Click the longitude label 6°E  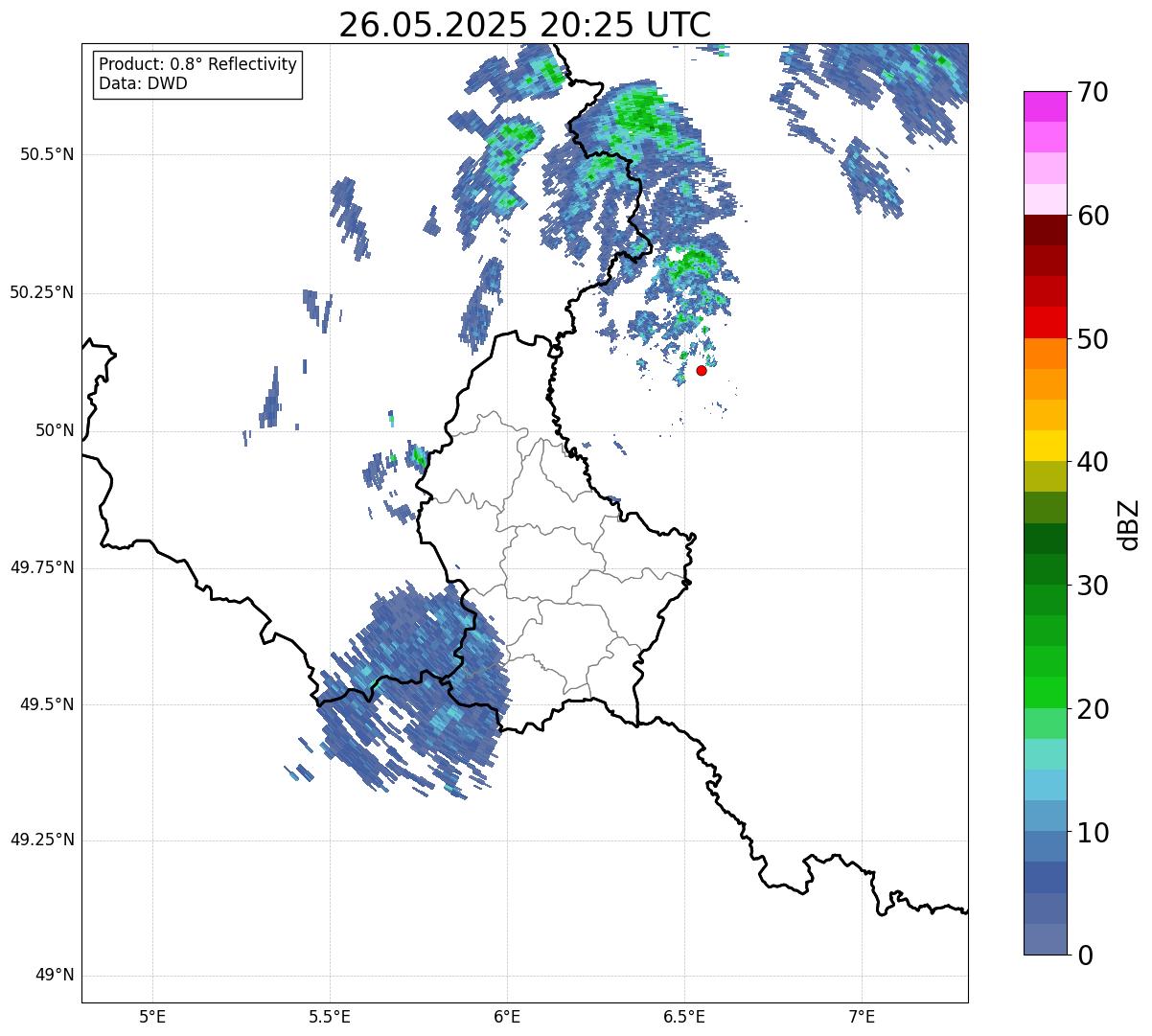[507, 1016]
